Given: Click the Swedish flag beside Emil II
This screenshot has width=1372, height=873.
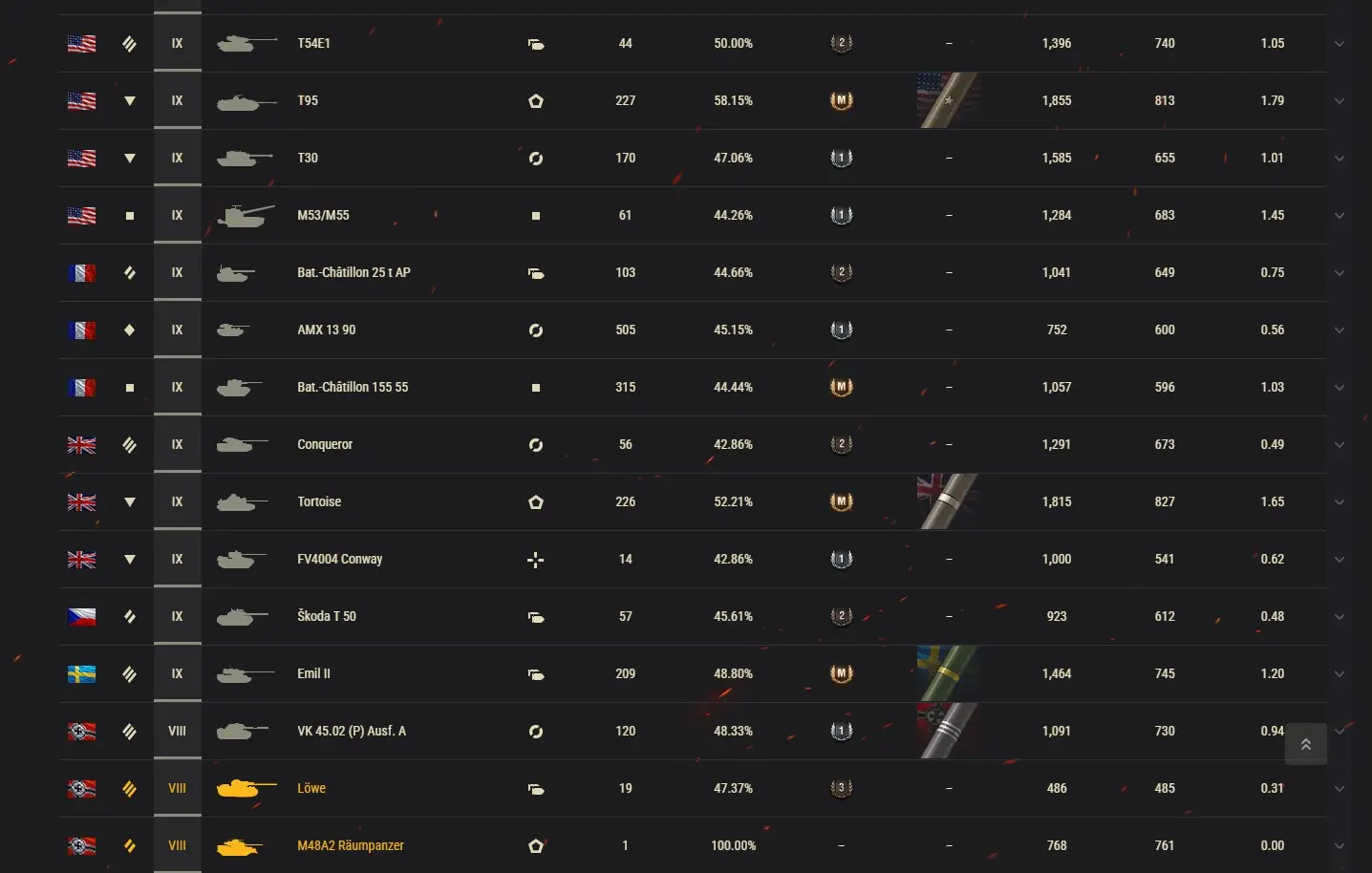Looking at the screenshot, I should [x=81, y=674].
